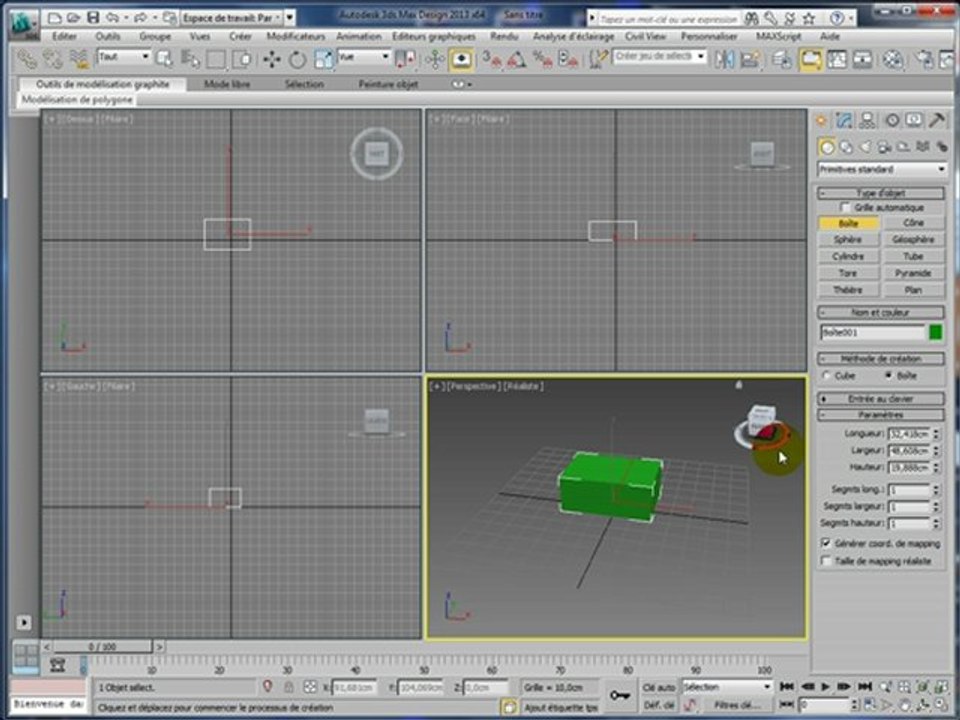Open the Modificateurs menu
Screen dimensions: 960x720
(x=295, y=37)
